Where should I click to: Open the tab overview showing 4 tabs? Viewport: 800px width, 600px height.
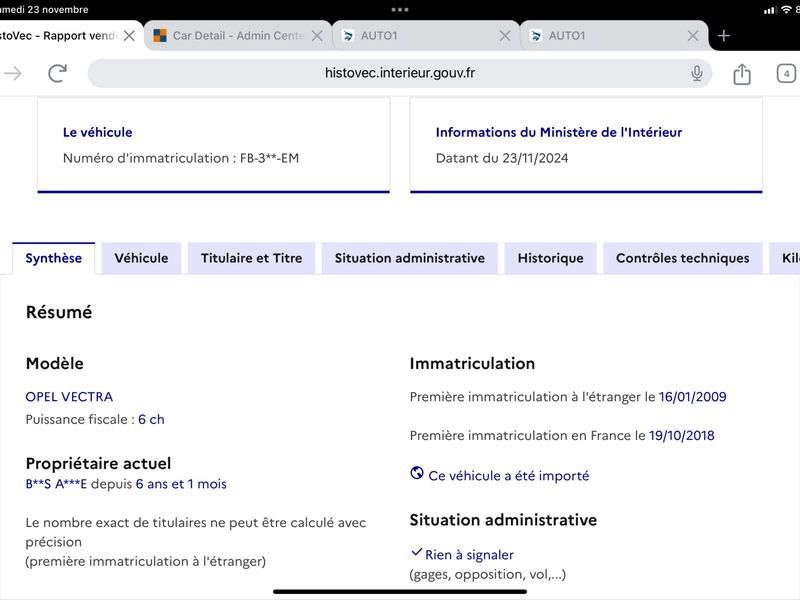tap(786, 73)
